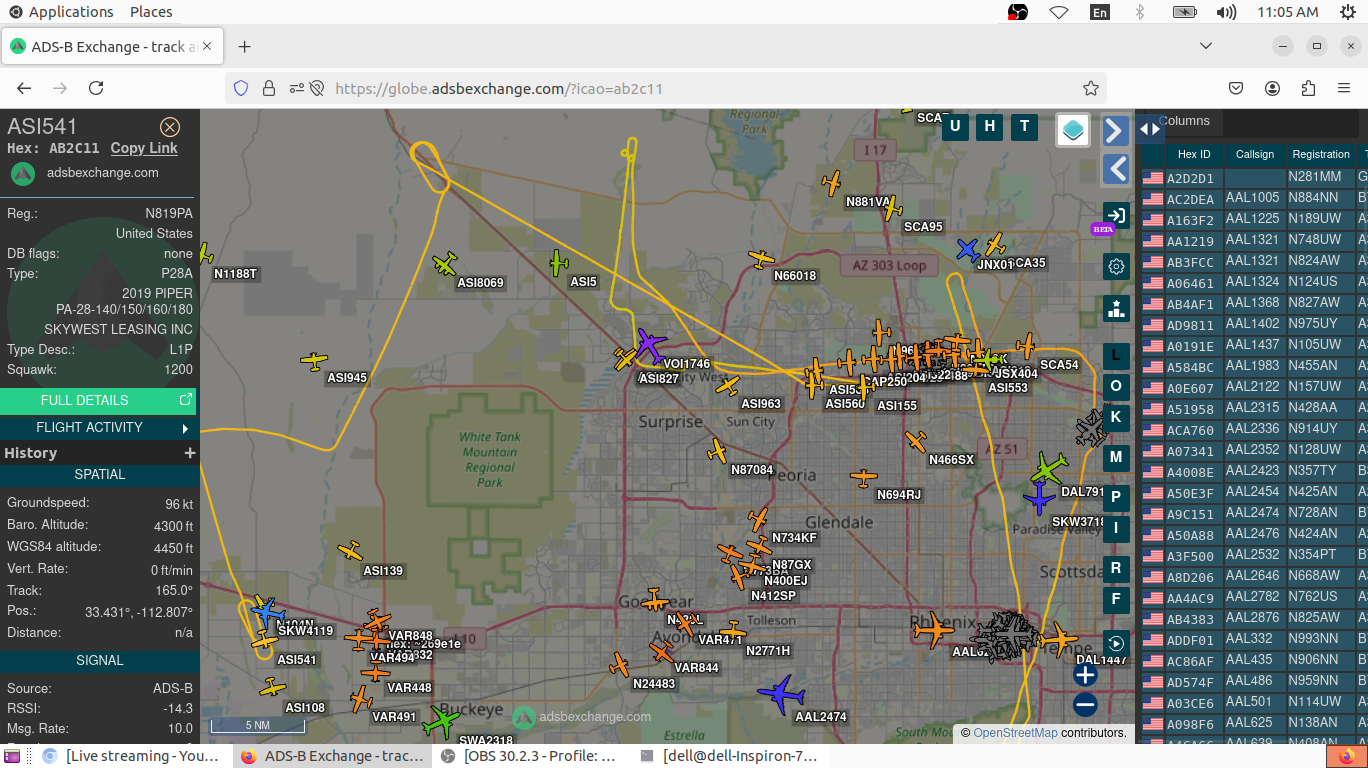This screenshot has height=768, width=1368.
Task: Toggle the M map option
Action: 1116,457
